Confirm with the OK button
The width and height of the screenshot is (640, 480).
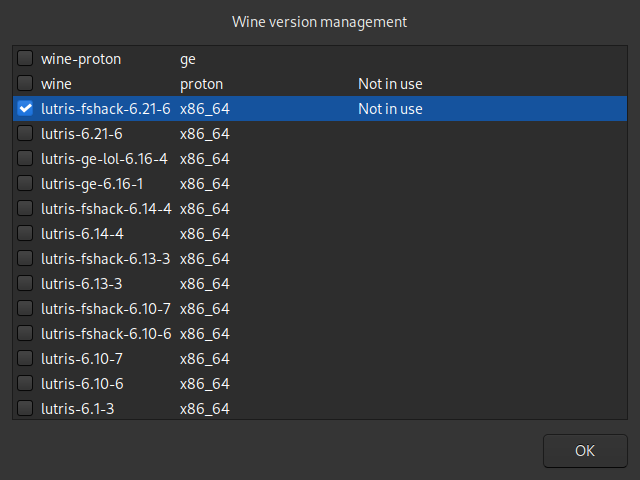pyautogui.click(x=585, y=451)
